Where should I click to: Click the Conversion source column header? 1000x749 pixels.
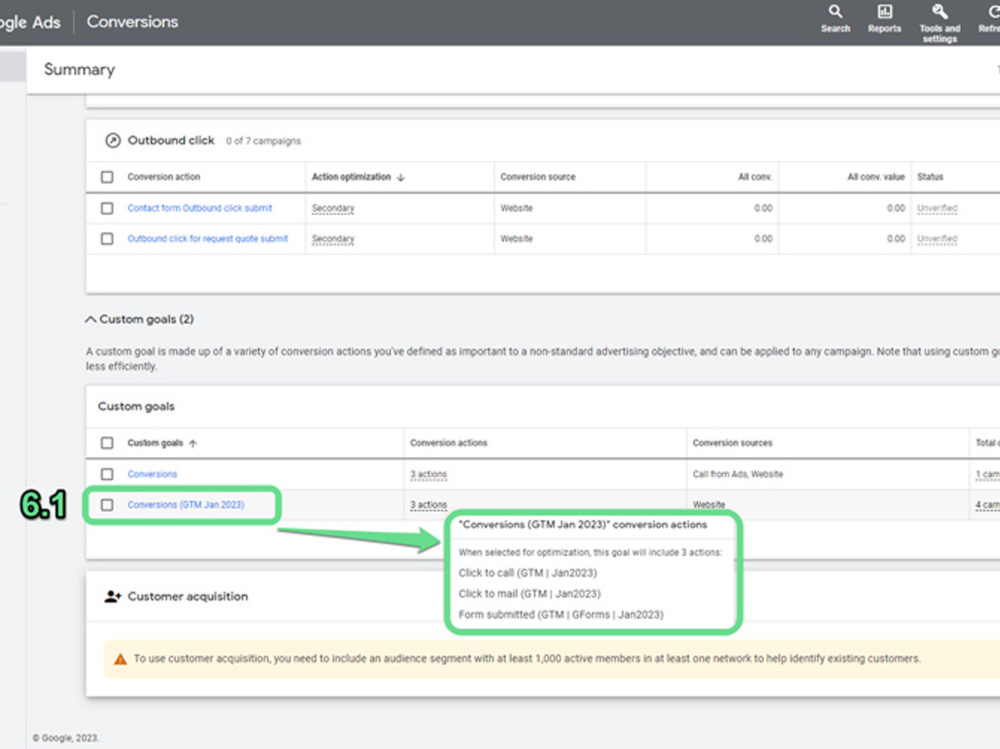(x=538, y=177)
